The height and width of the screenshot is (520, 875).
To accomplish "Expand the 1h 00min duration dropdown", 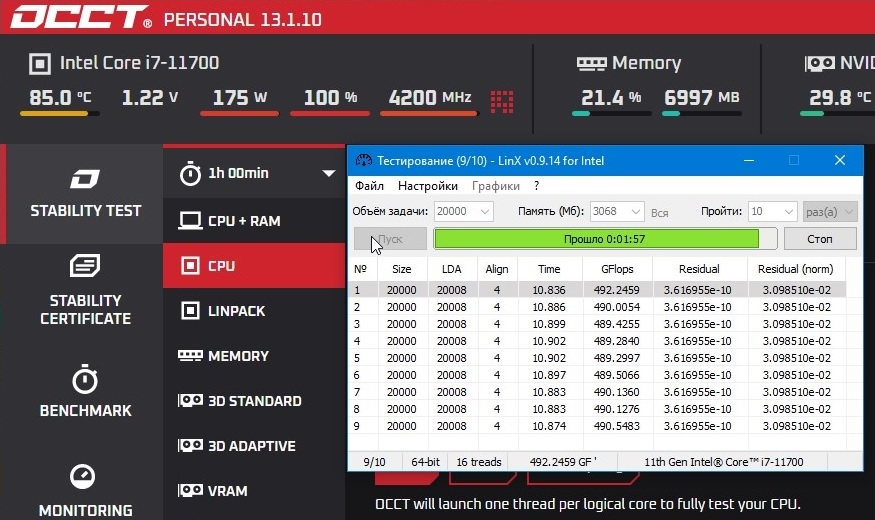I will click(329, 174).
